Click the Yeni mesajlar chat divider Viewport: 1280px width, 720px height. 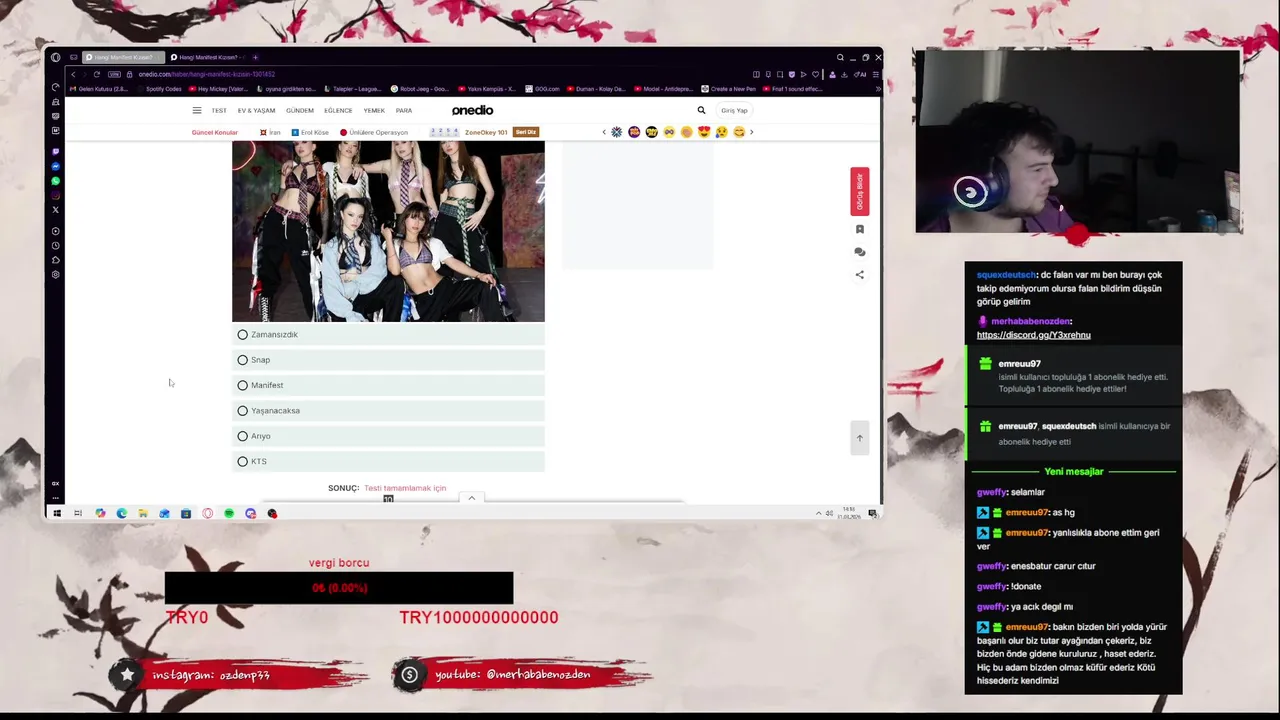[1073, 471]
